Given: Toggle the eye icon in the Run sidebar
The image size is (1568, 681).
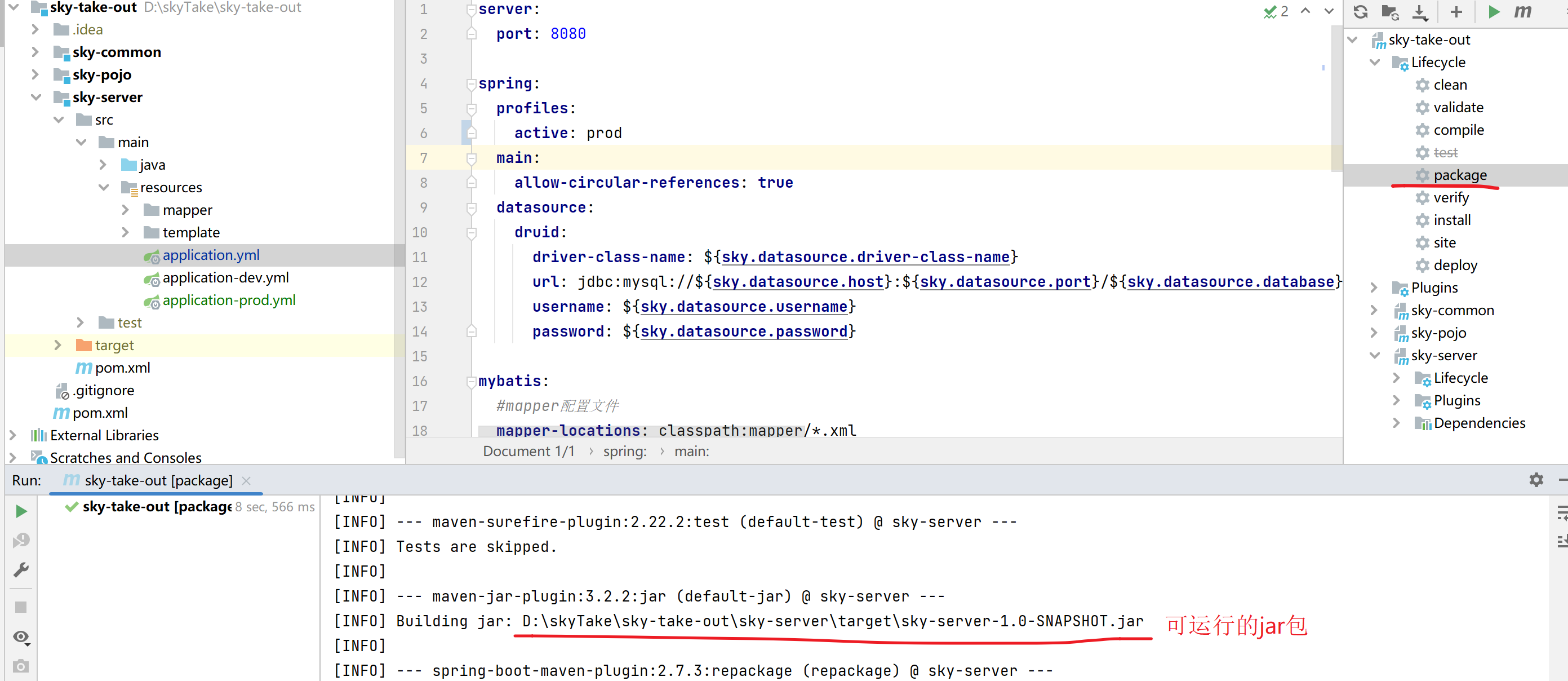Looking at the screenshot, I should tap(21, 637).
